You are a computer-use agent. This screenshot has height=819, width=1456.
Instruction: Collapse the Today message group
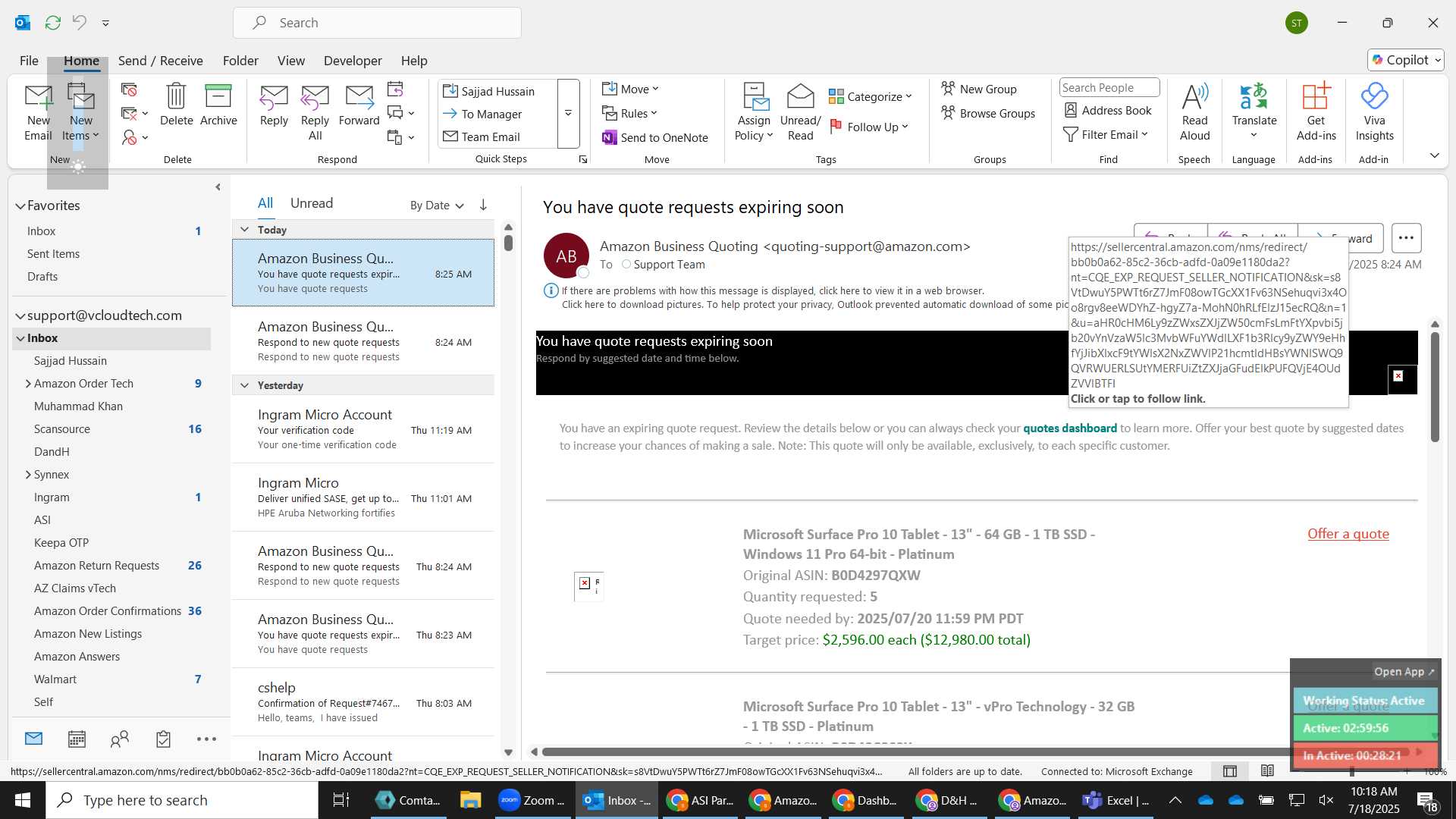[244, 230]
